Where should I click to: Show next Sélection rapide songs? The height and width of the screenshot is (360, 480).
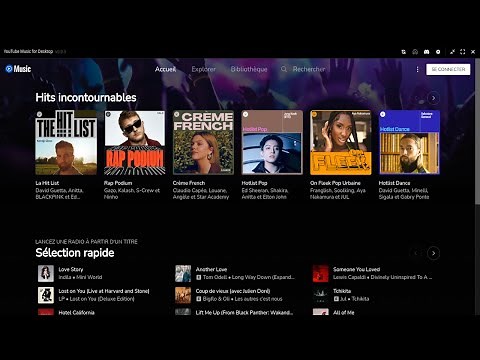click(x=433, y=253)
